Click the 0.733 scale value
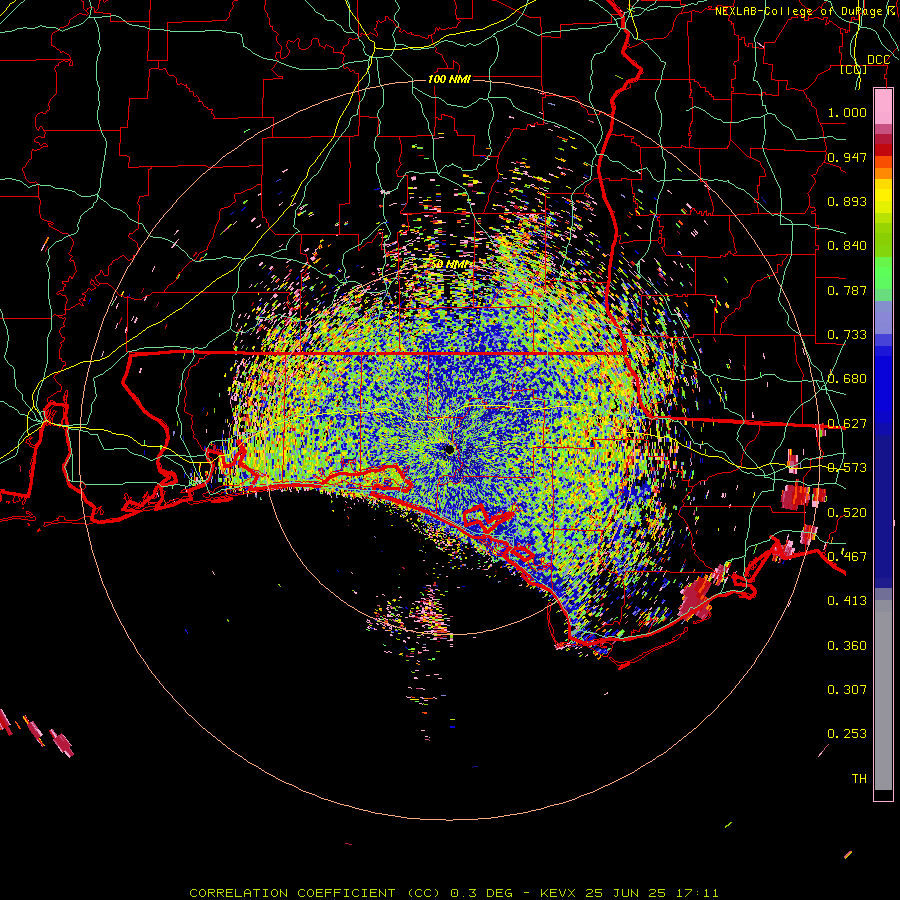Viewport: 900px width, 900px height. (x=847, y=335)
